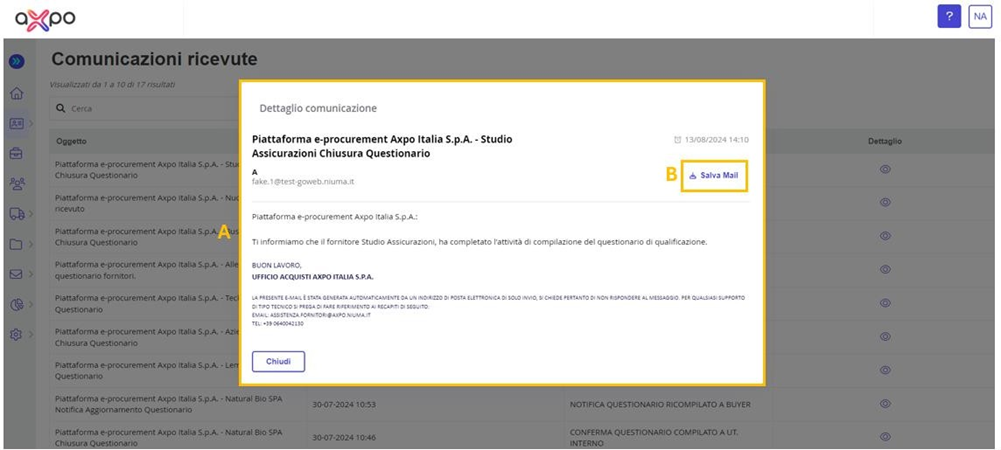
Task: Click the Cerca search field
Action: (146, 109)
